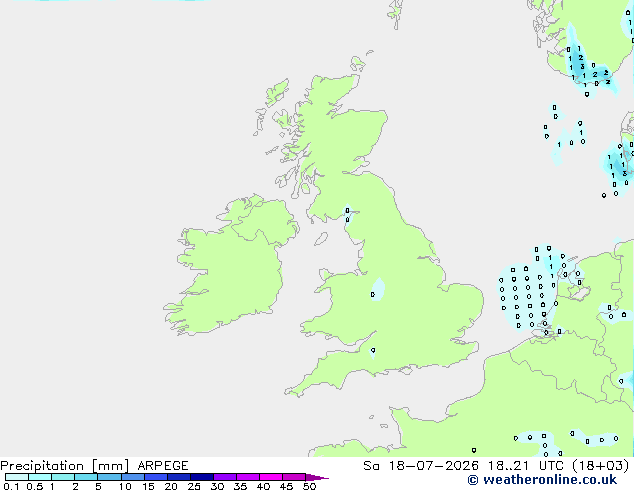
Task: Click the 5–10 mm legend swatch
Action: pos(109,477)
